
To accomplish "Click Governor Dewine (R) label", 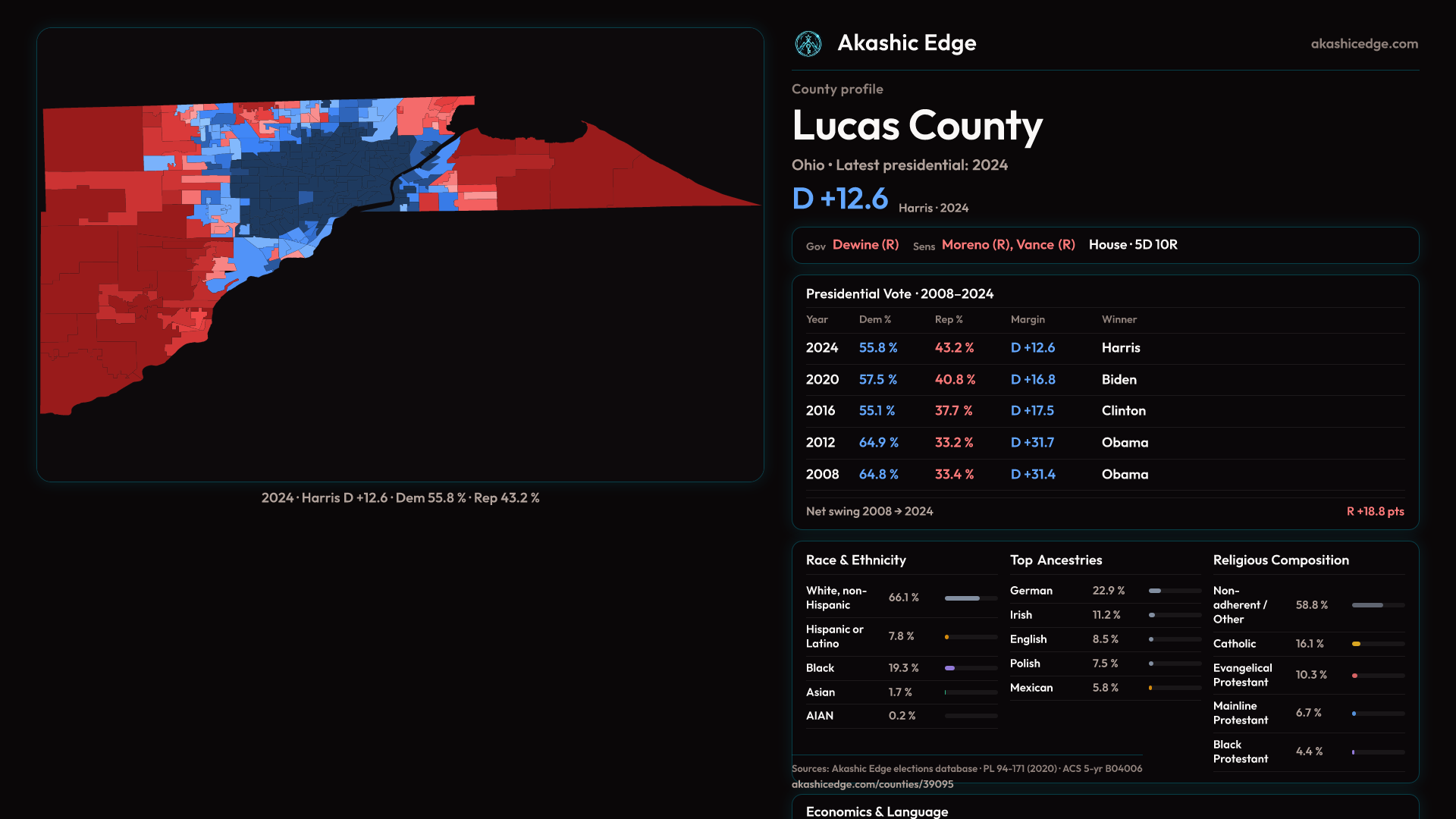I will click(x=865, y=245).
